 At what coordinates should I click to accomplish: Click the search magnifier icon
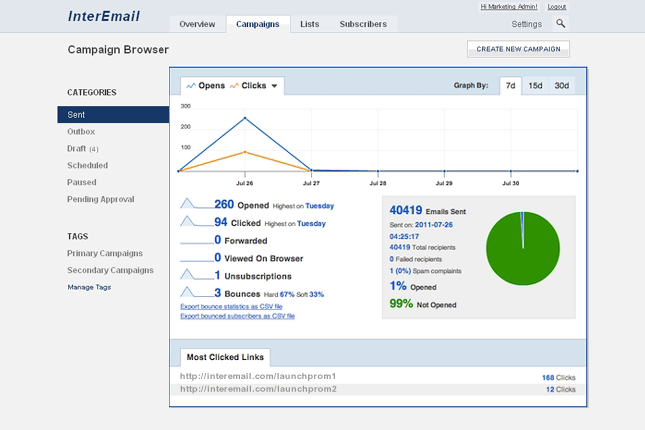(560, 23)
